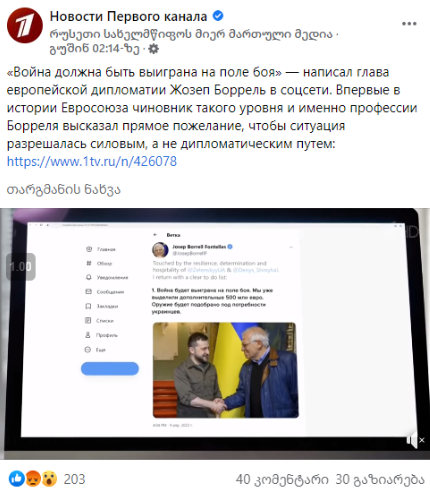The width and height of the screenshot is (430, 493).
Task: Click the Zelensky–Borrell handshake photo in video
Action: [226, 370]
